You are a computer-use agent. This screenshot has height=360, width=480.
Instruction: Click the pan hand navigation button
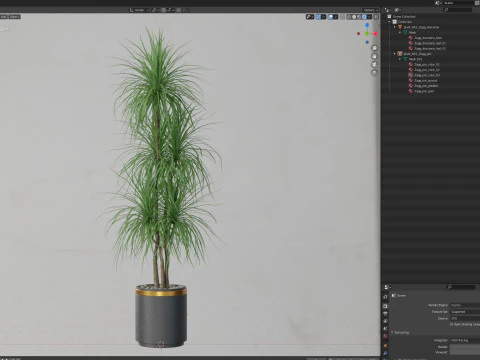pos(374,56)
